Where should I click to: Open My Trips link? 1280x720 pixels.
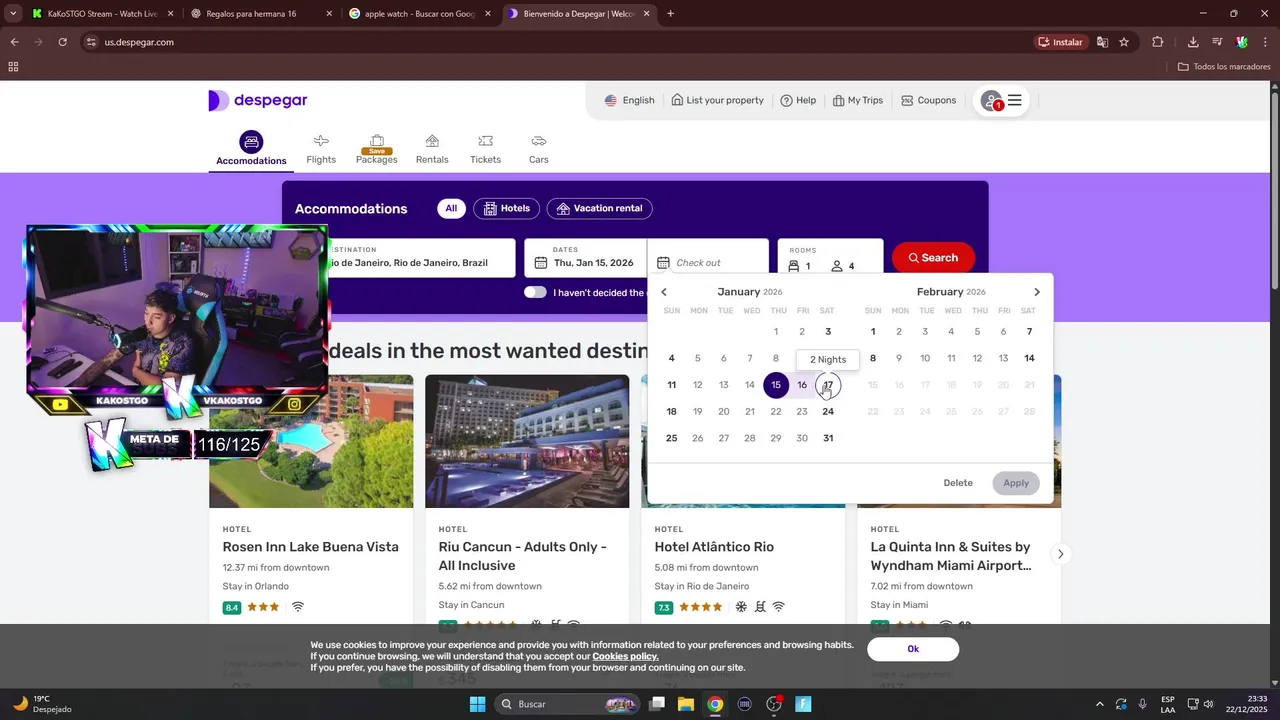tap(858, 100)
